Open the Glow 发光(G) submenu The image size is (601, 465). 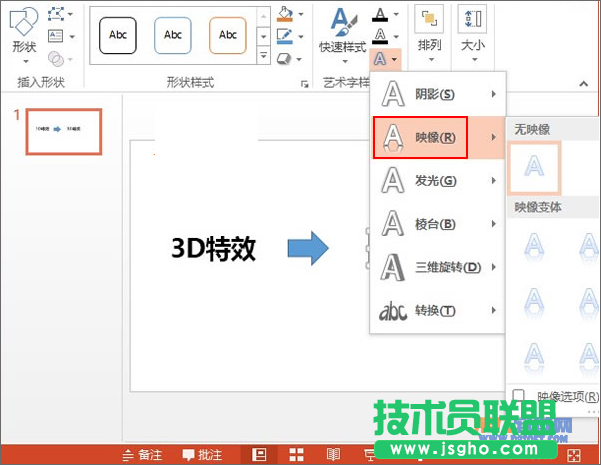[438, 181]
